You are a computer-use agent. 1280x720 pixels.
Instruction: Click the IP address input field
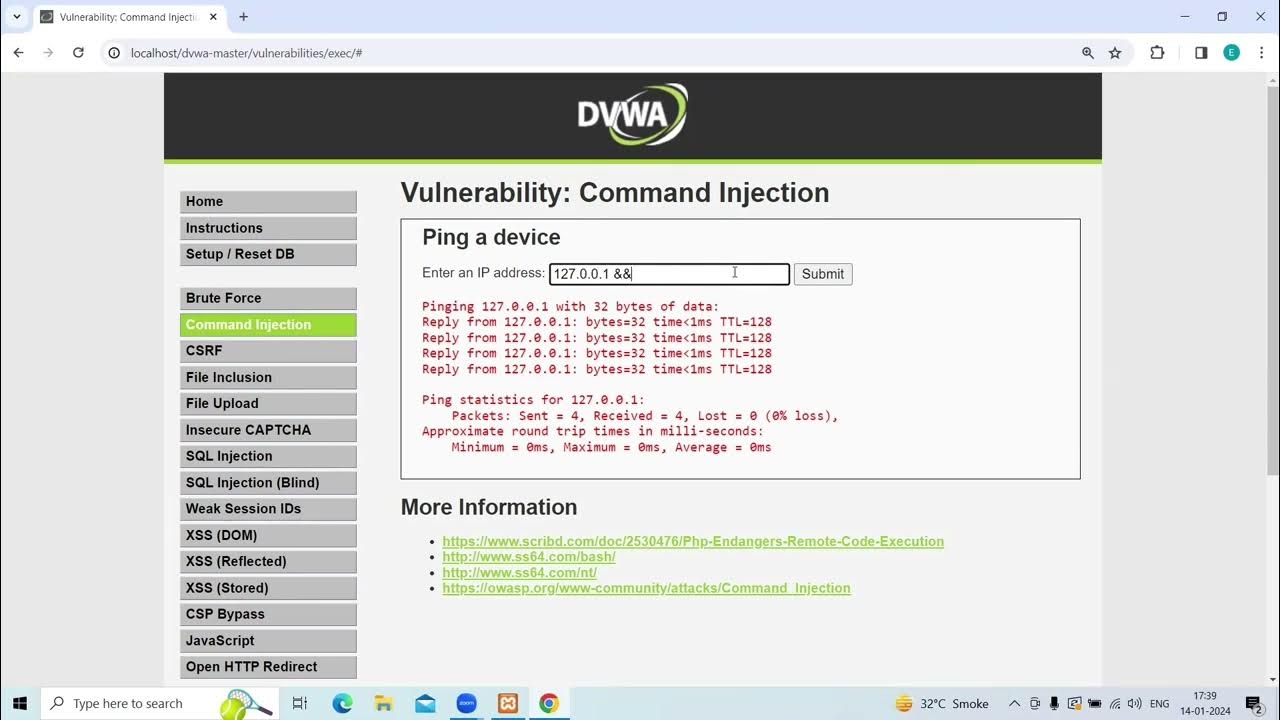(669, 274)
